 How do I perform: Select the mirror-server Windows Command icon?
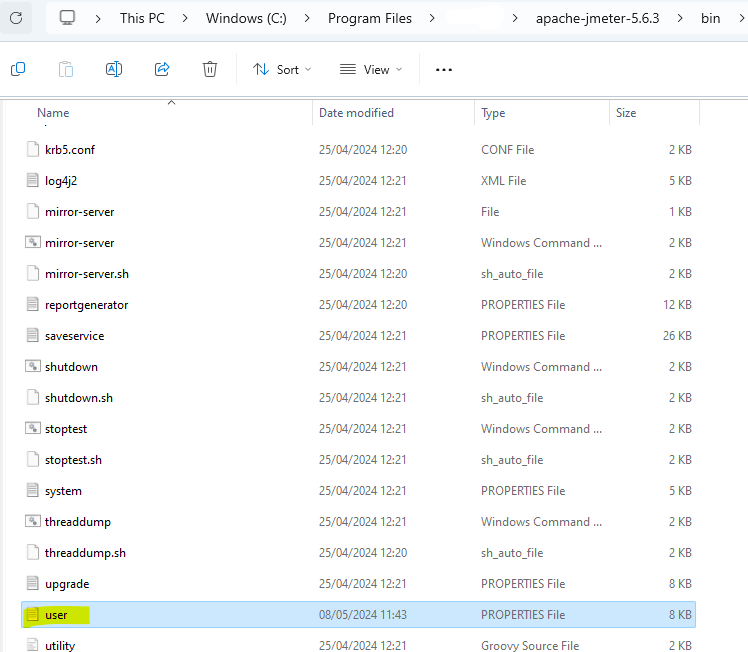32,242
